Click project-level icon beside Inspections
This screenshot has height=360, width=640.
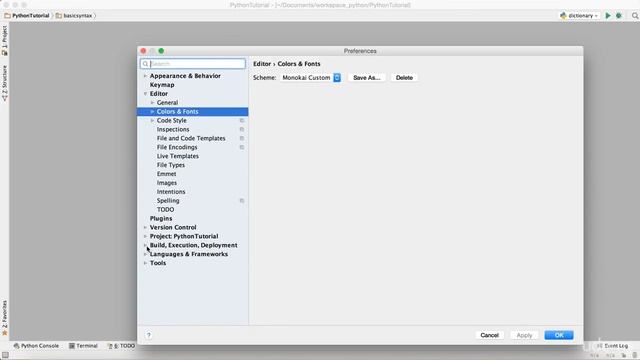(x=242, y=129)
